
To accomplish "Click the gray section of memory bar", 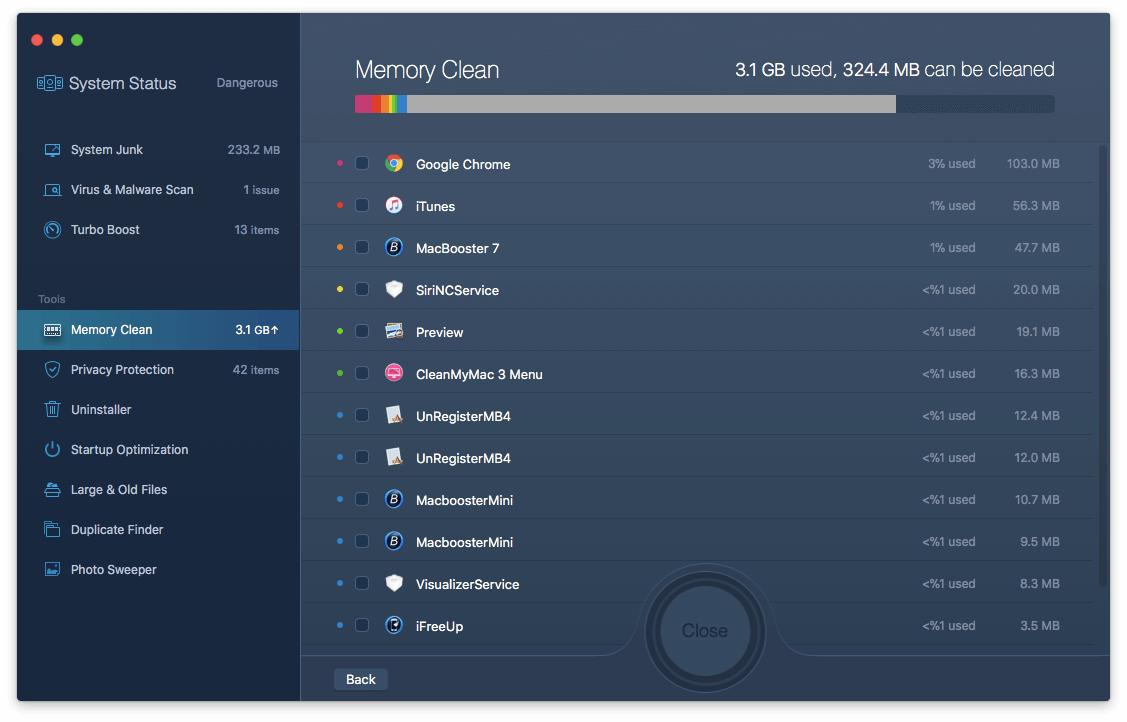I will point(651,104).
